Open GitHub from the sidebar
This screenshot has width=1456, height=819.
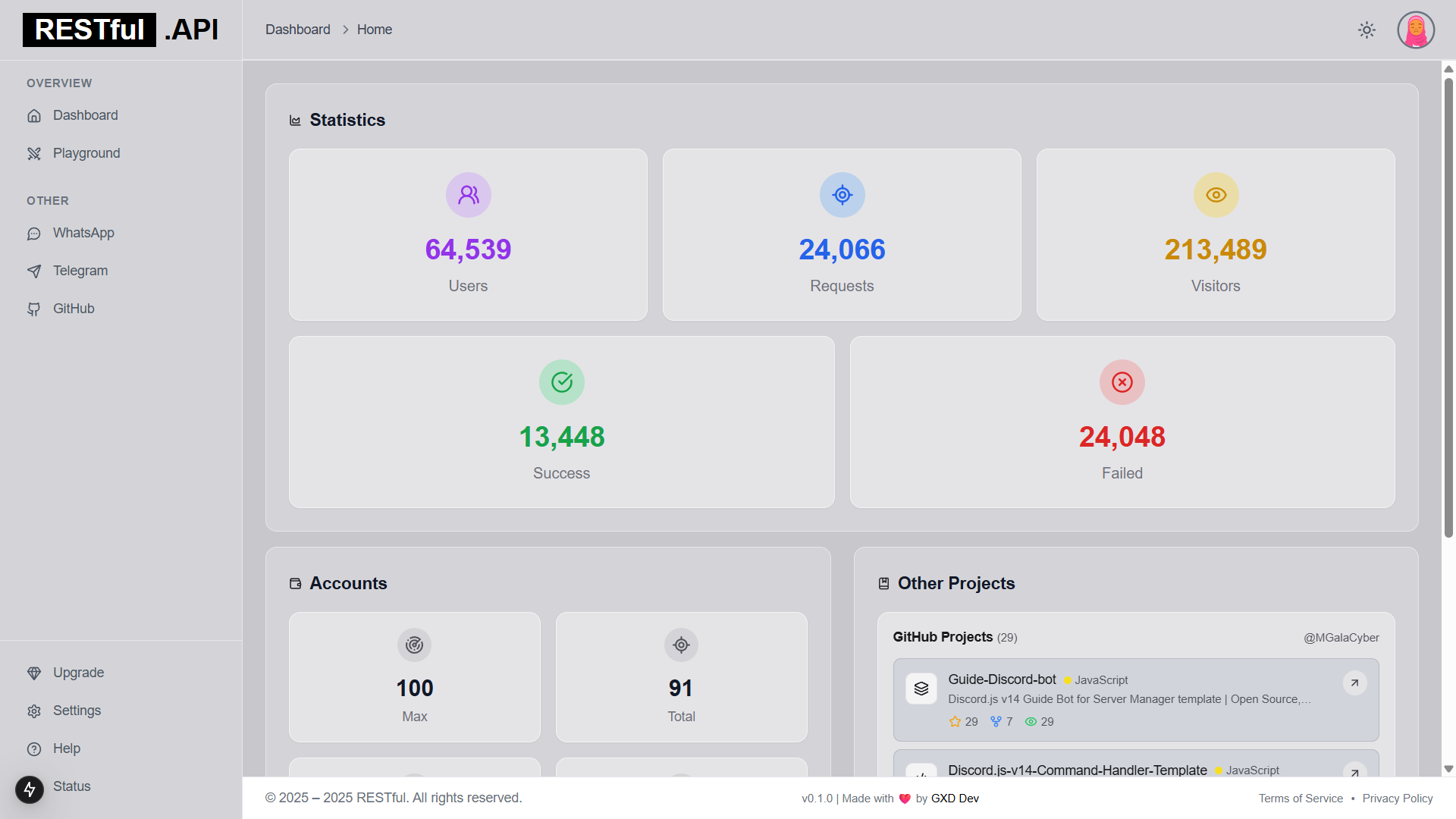pyautogui.click(x=74, y=309)
